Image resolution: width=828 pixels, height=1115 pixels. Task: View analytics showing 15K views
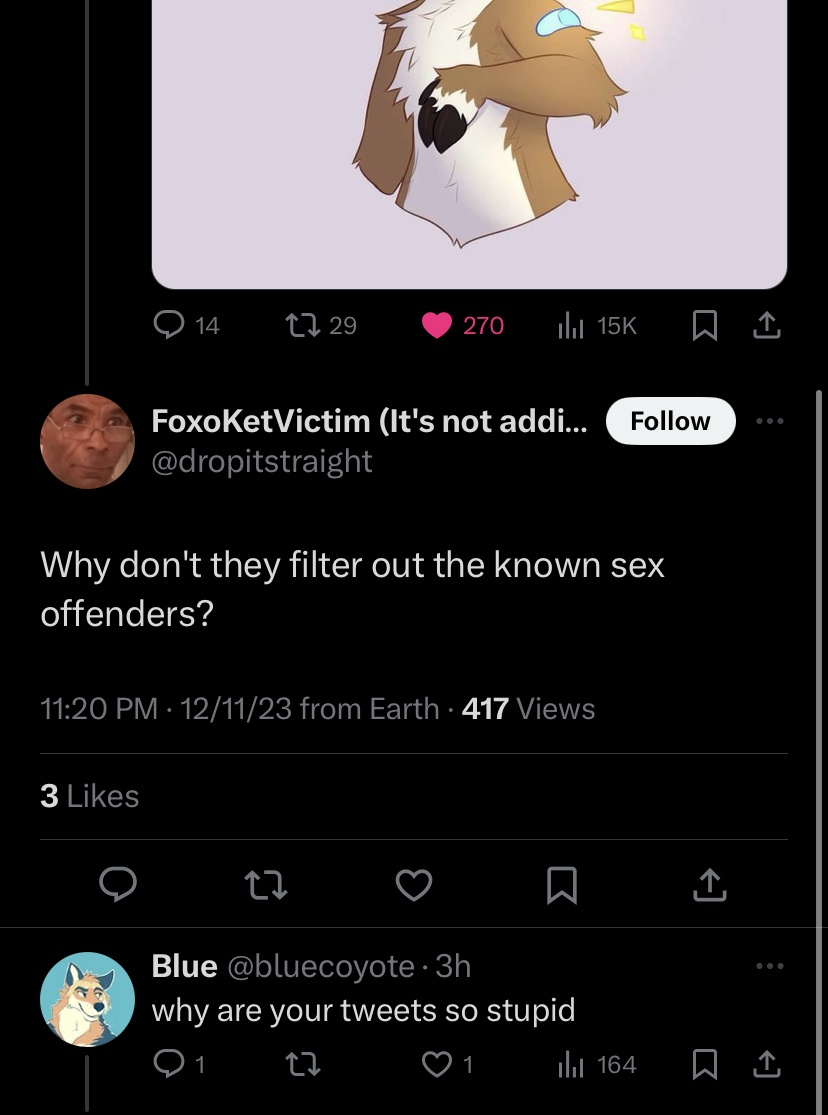[597, 326]
